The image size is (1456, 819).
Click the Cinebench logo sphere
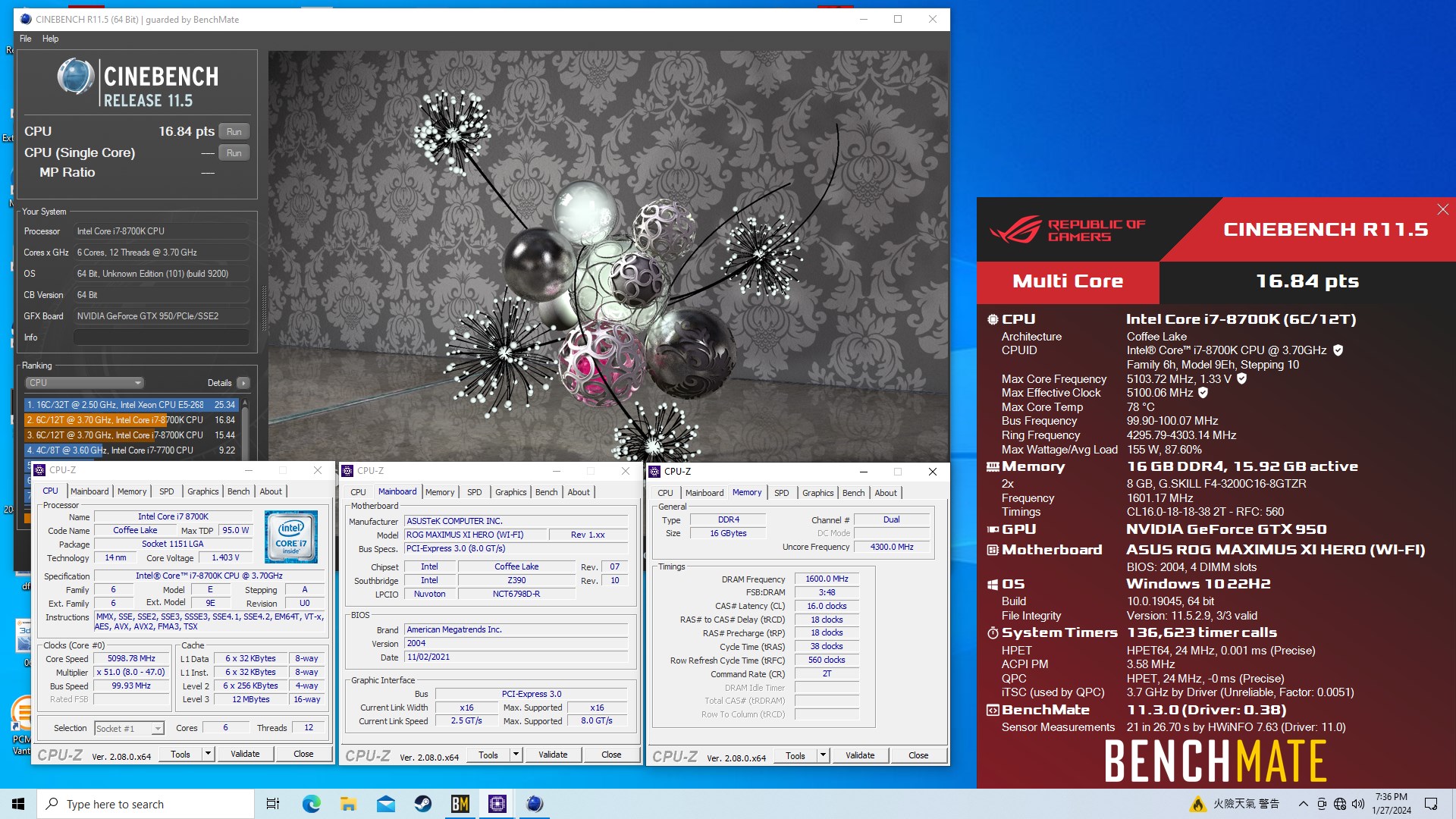[x=76, y=77]
